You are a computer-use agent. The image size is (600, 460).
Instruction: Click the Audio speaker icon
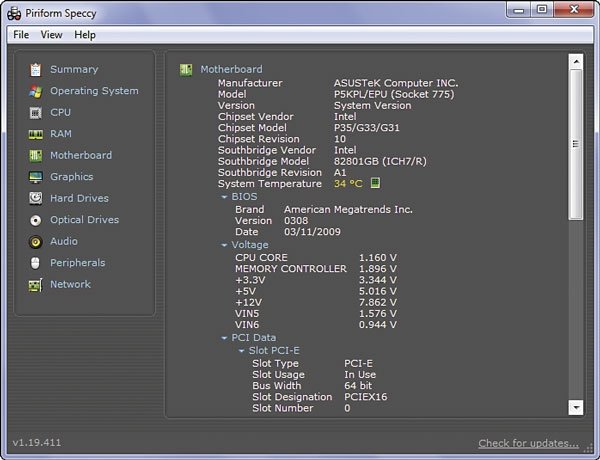[x=36, y=241]
